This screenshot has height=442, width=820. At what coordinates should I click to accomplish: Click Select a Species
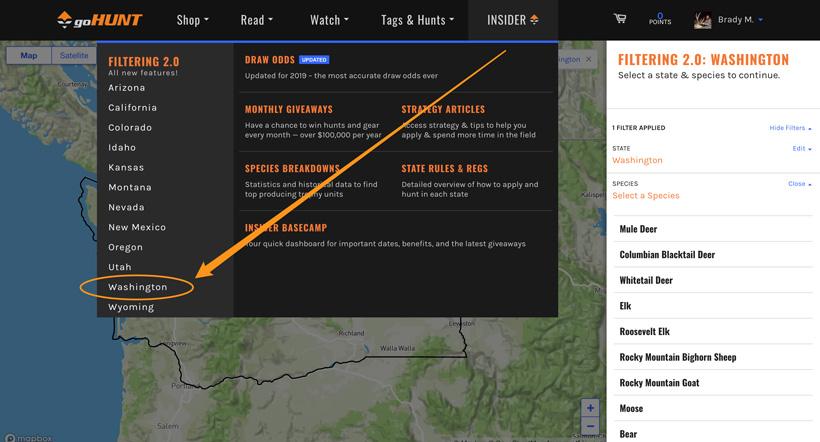tap(646, 196)
